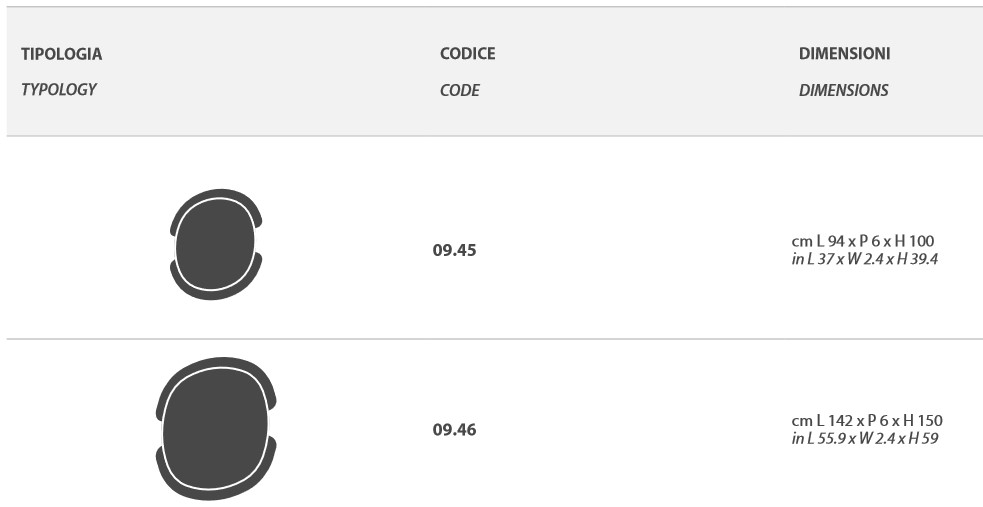Image resolution: width=983 pixels, height=507 pixels.
Task: Select the inch size L 37 x W 2.4 x H 39.4
Action: click(864, 259)
